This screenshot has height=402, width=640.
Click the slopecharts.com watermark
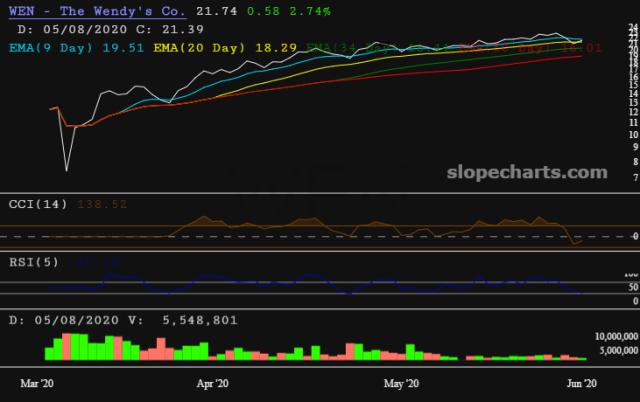[x=527, y=173]
